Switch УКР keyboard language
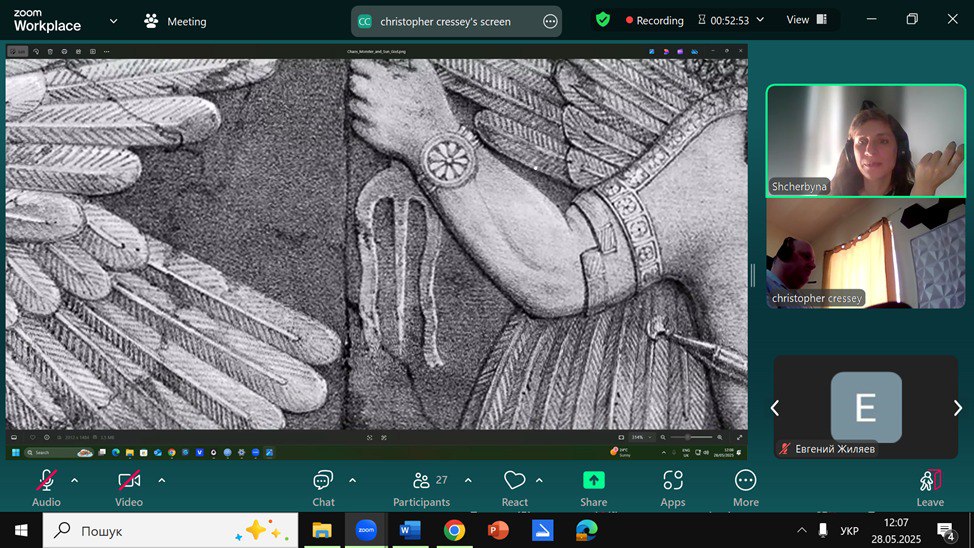 point(849,531)
